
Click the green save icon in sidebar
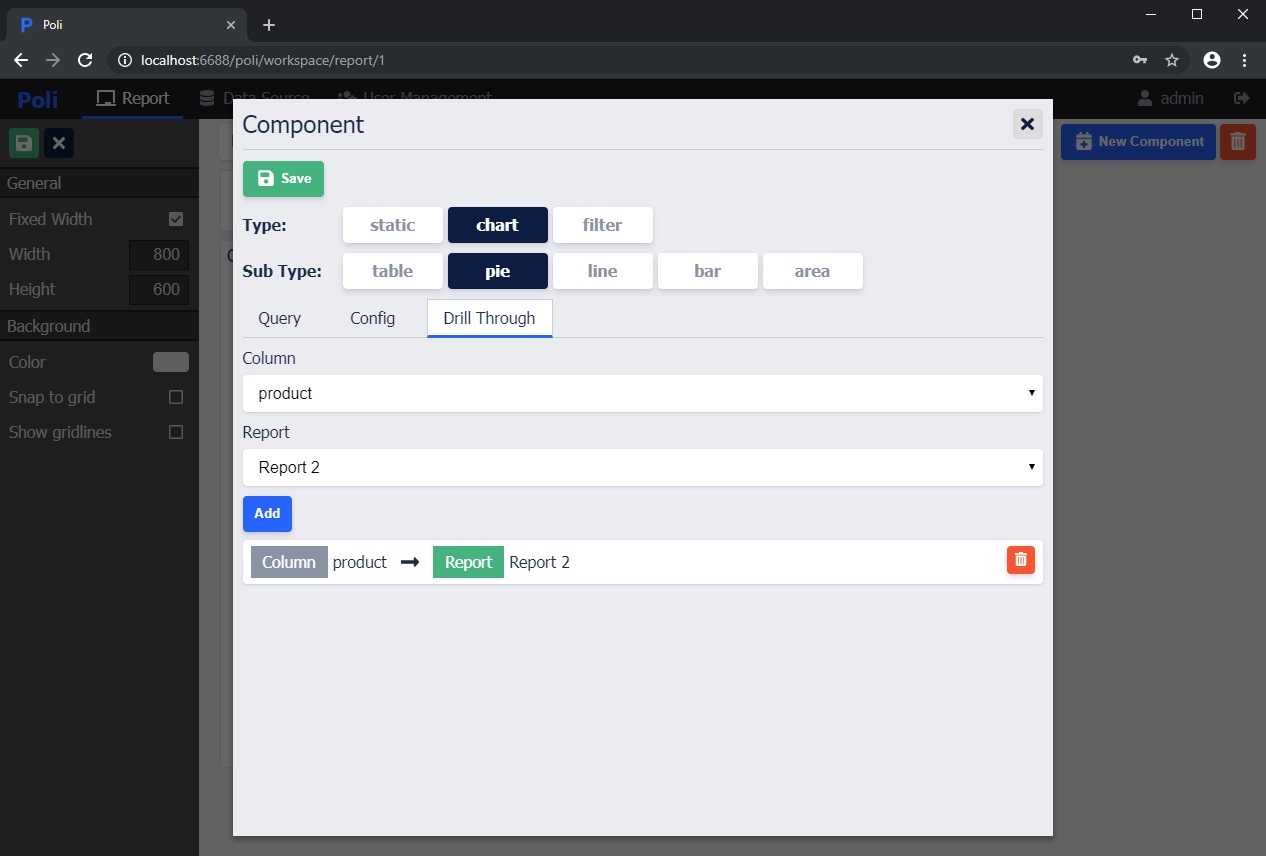[x=24, y=143]
